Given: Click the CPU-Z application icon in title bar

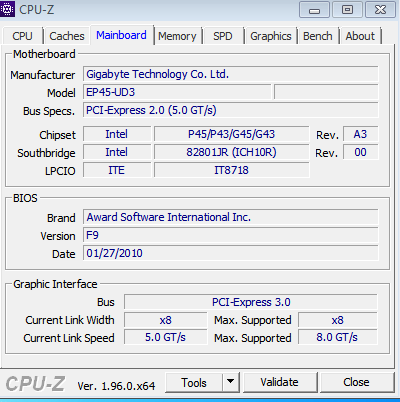Looking at the screenshot, I should (7, 9).
